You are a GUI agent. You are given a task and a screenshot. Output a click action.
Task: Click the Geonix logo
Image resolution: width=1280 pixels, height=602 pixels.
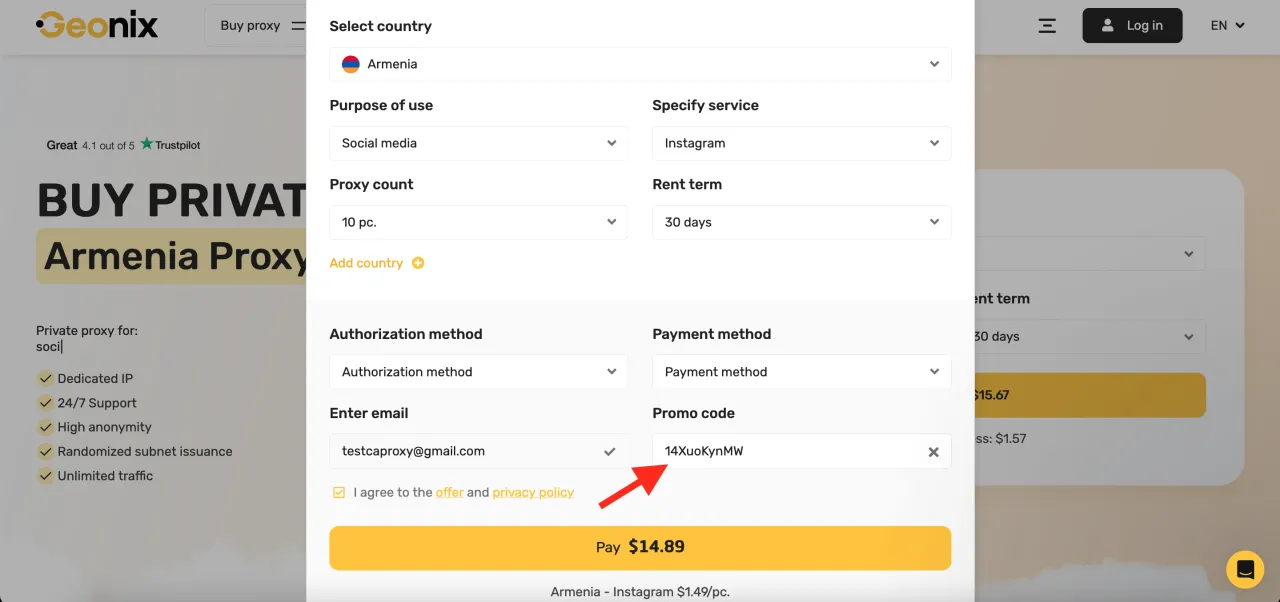tap(97, 25)
